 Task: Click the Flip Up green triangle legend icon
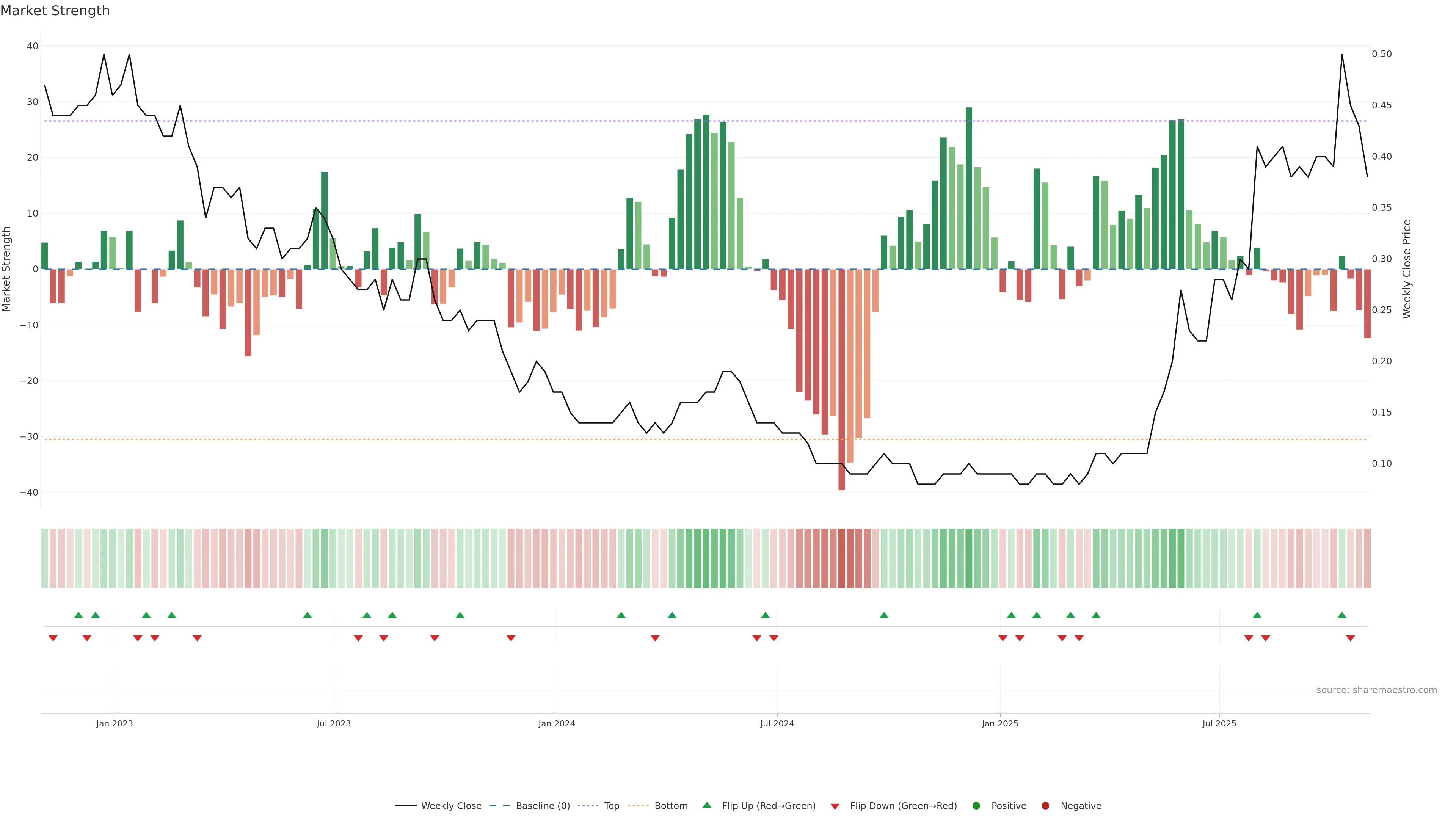(x=706, y=805)
